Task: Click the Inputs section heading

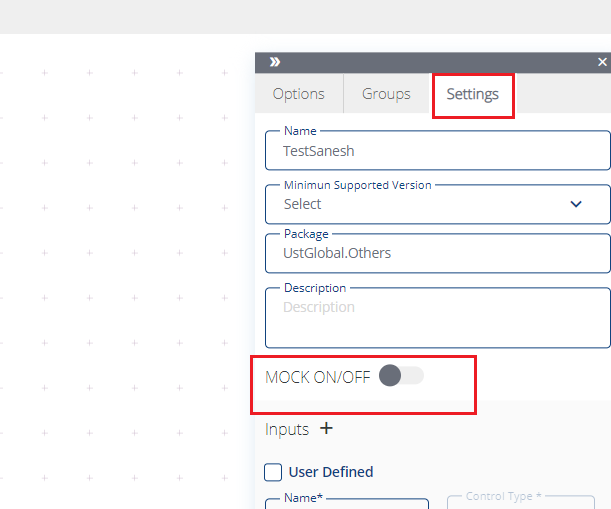Action: tap(287, 429)
